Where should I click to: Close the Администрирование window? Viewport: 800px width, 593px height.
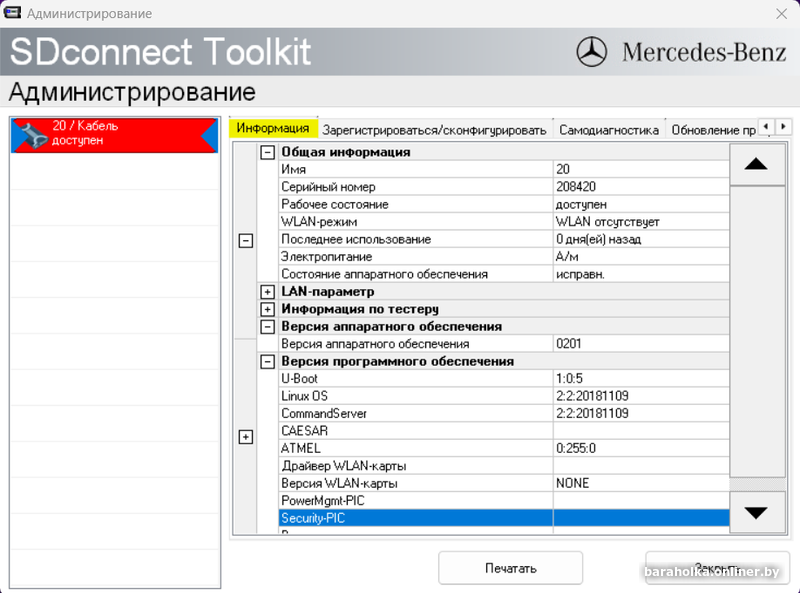click(x=781, y=14)
